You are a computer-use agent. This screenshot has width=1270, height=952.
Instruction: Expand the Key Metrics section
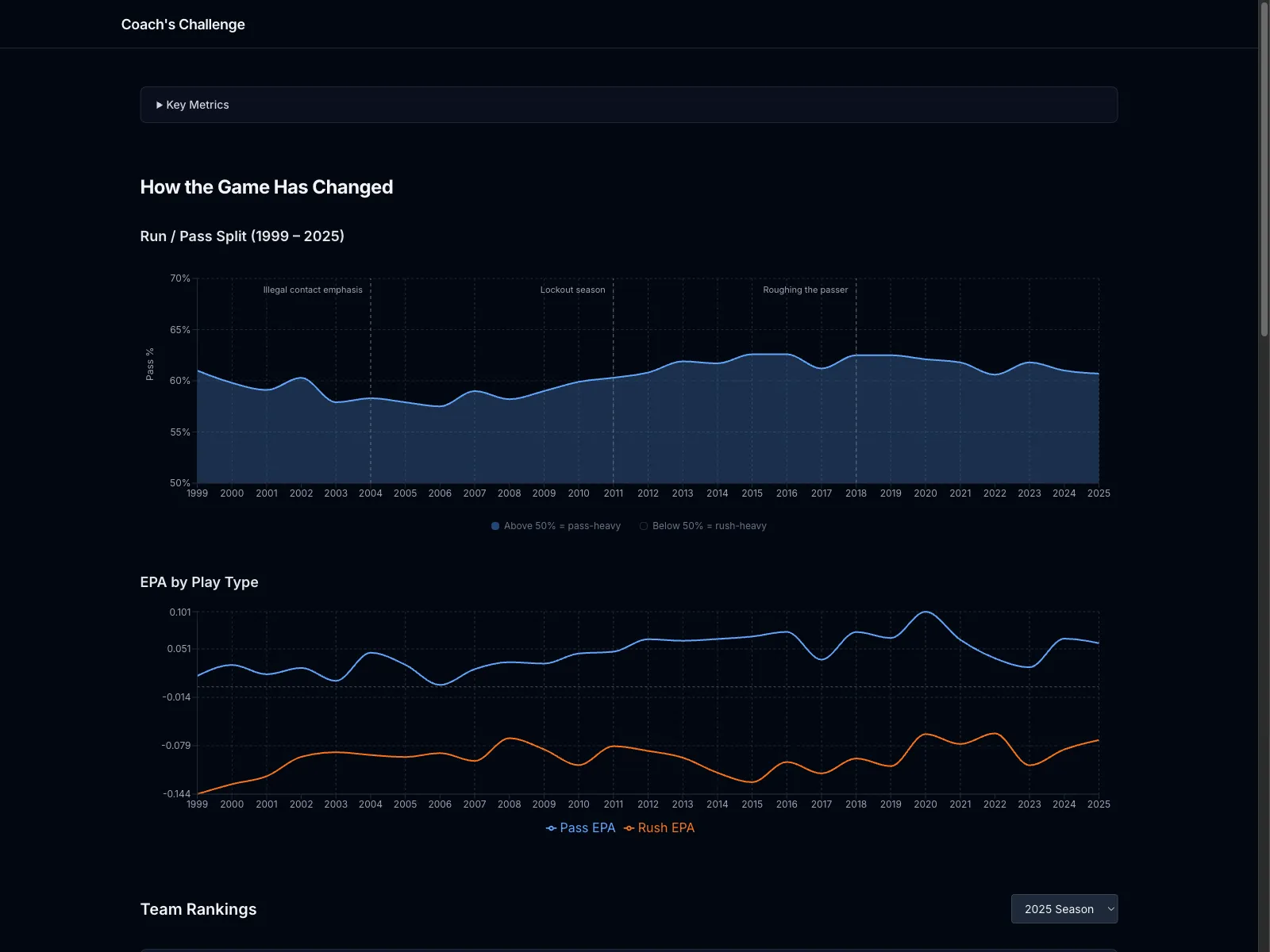629,105
